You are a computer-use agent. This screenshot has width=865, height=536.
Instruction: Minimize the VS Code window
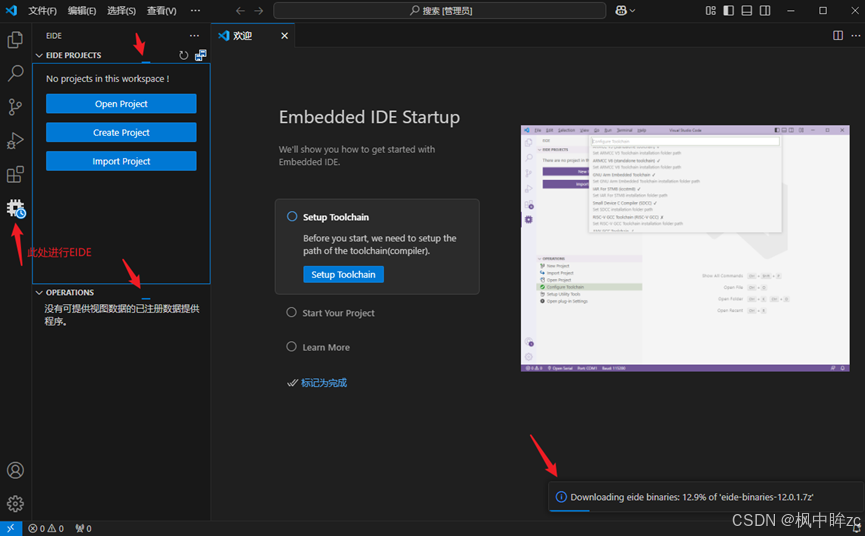(791, 10)
